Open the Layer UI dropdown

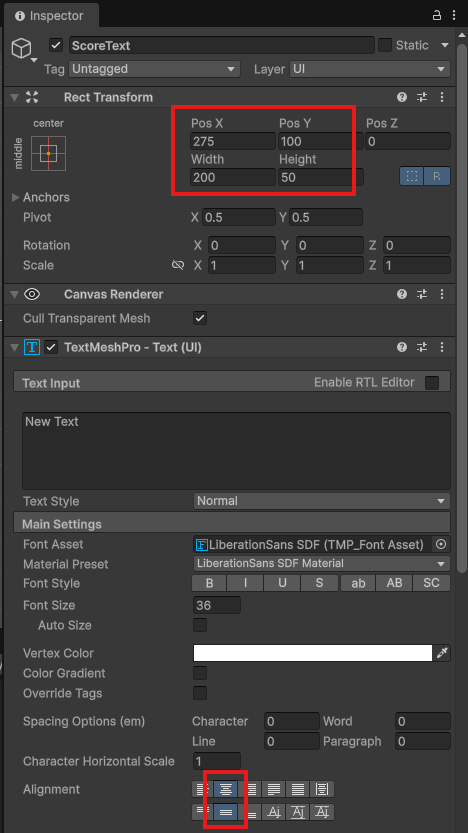[370, 69]
